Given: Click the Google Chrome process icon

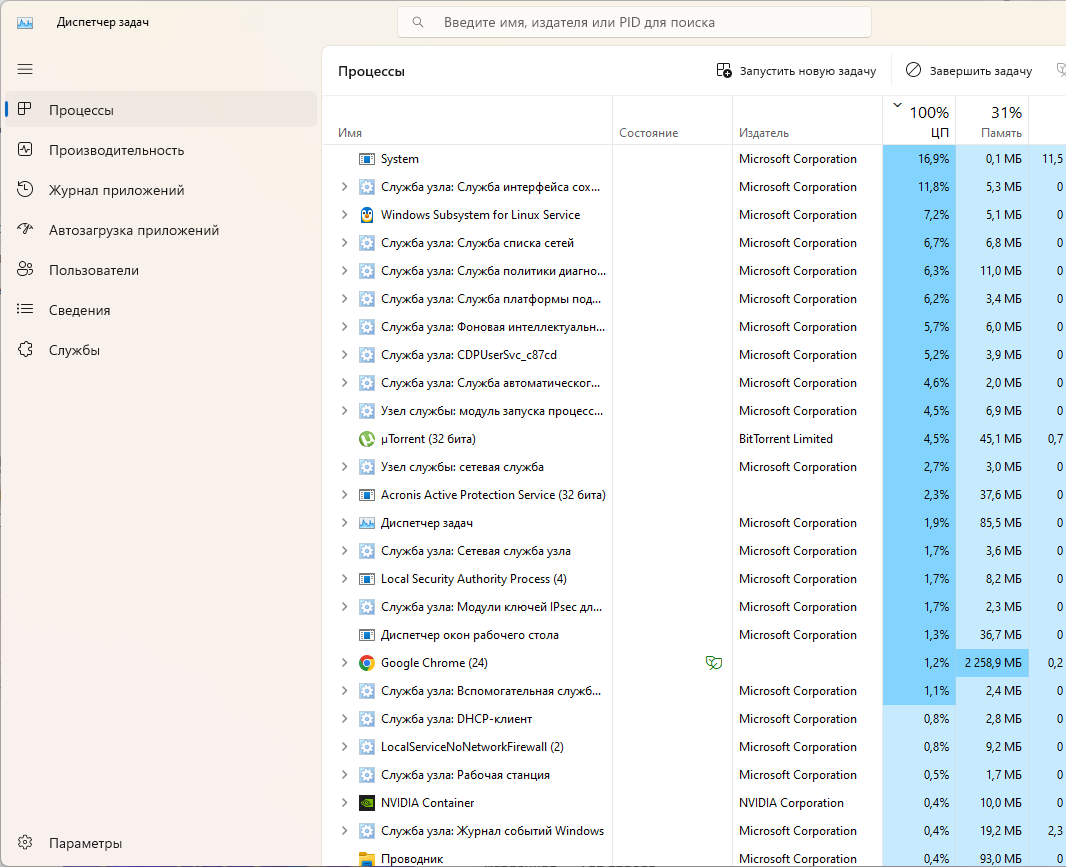Looking at the screenshot, I should [x=367, y=663].
